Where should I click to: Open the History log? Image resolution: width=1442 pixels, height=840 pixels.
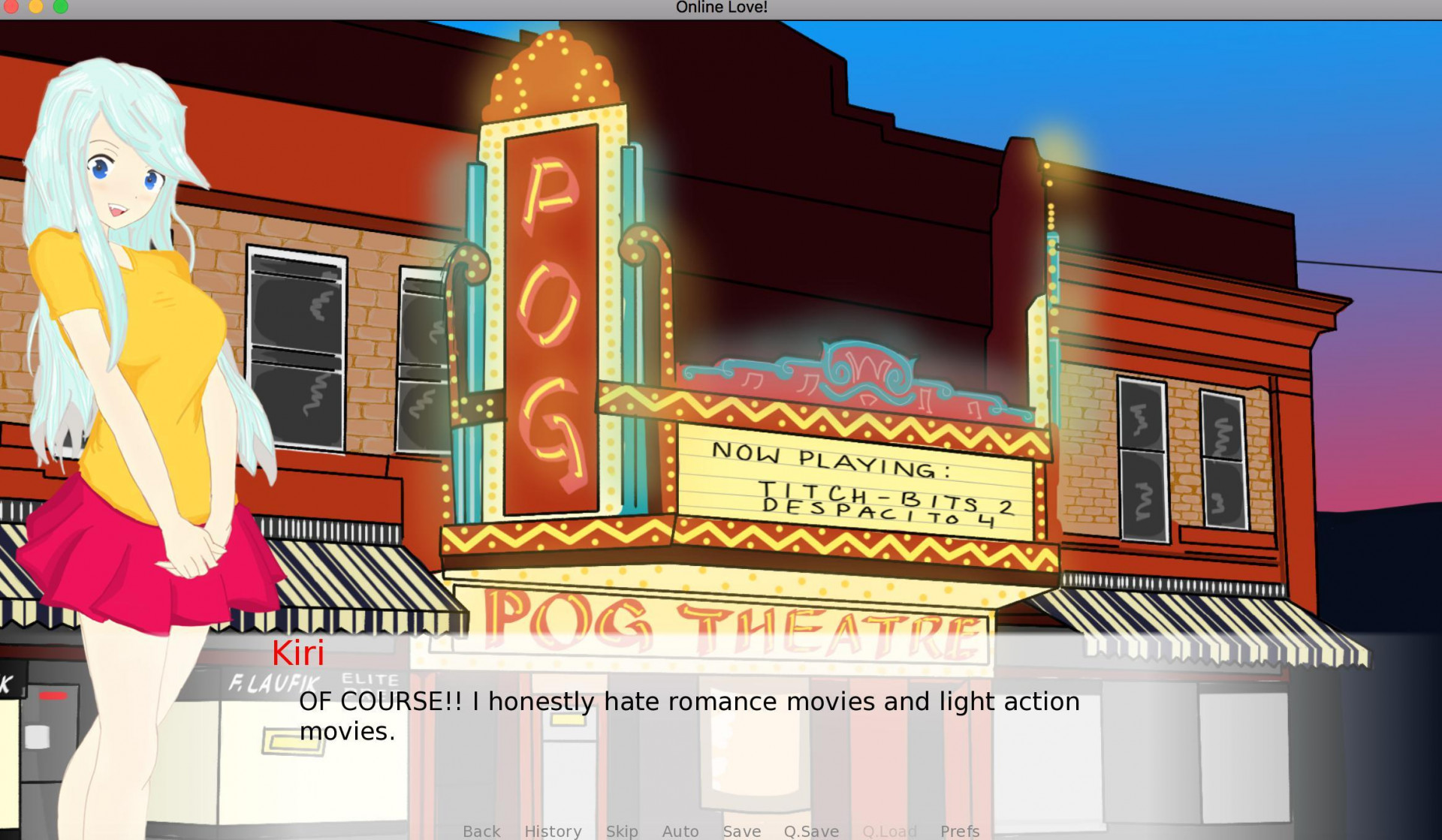(x=553, y=831)
